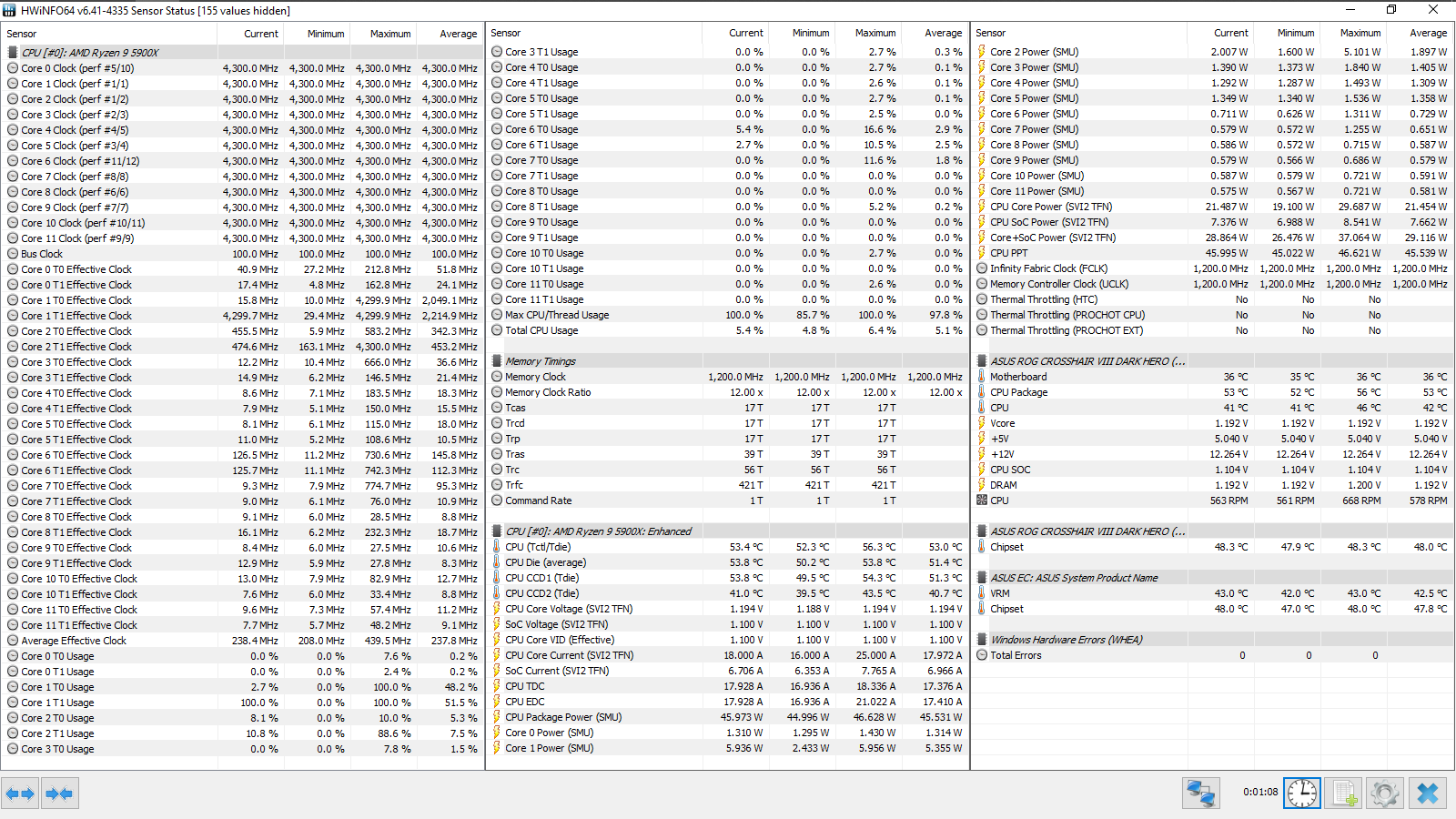Viewport: 1456px width, 819px height.
Task: Click the icon beside Windows Hardware Errors (WHEA)
Action: pyautogui.click(x=982, y=640)
